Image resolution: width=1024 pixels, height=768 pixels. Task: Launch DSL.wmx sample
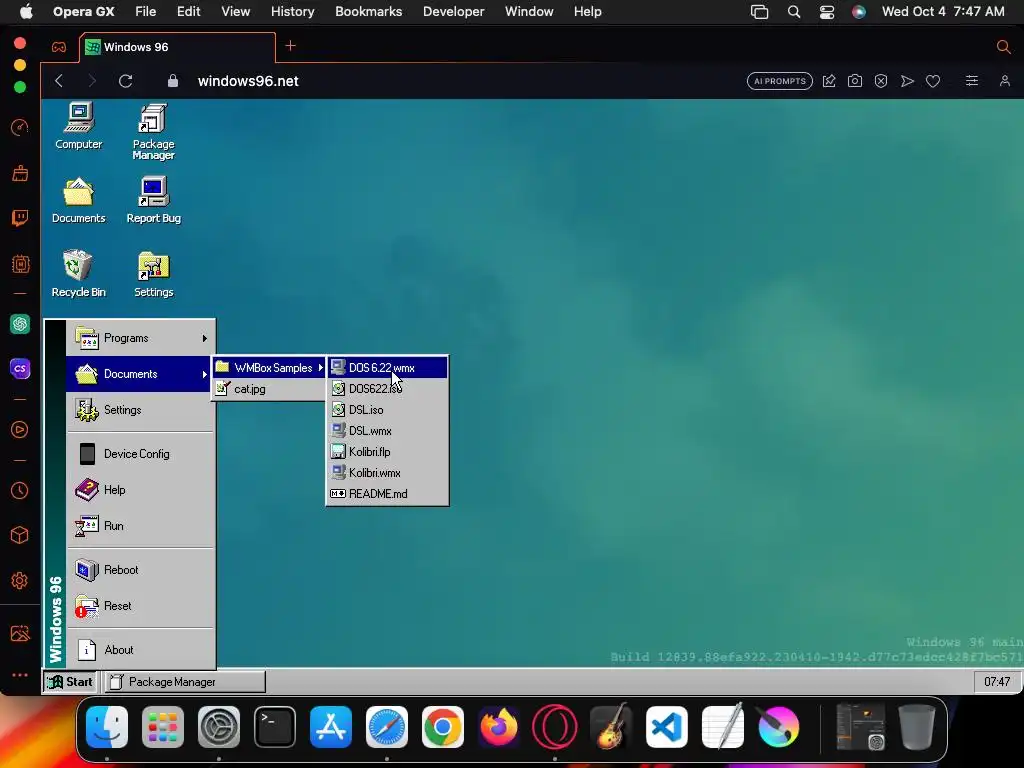pos(387,430)
